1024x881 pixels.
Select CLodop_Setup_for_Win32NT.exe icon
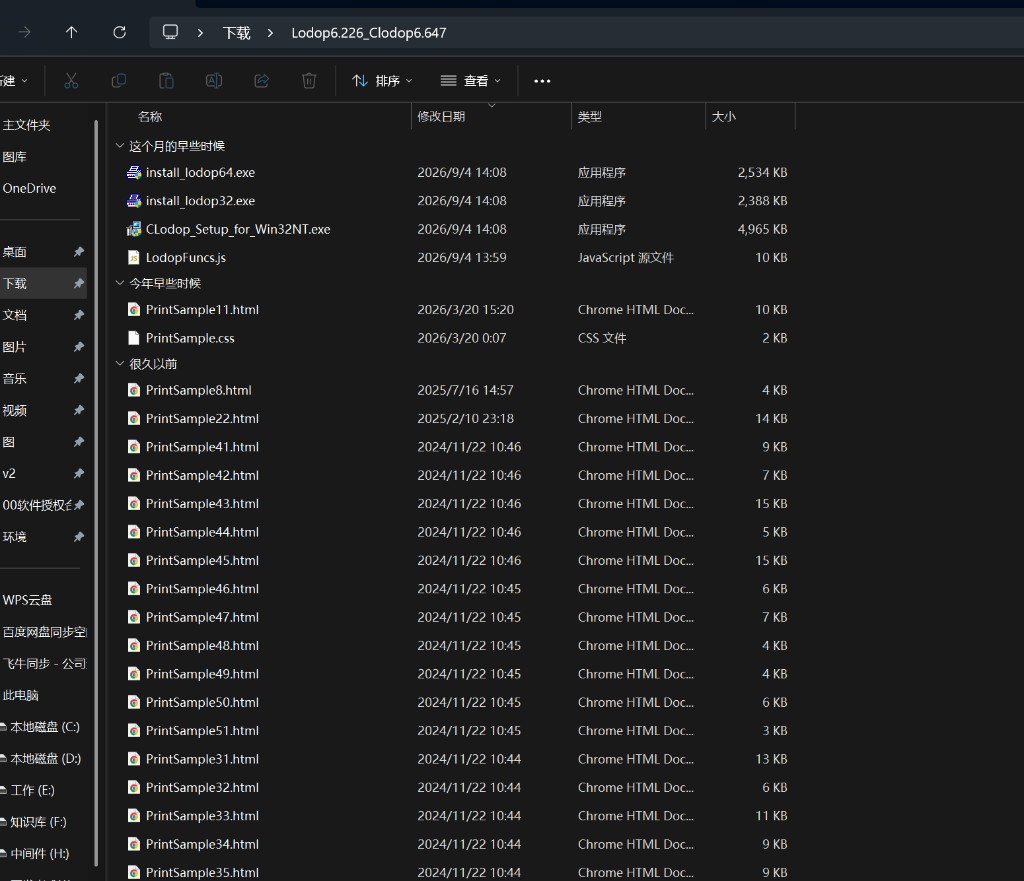click(x=134, y=229)
